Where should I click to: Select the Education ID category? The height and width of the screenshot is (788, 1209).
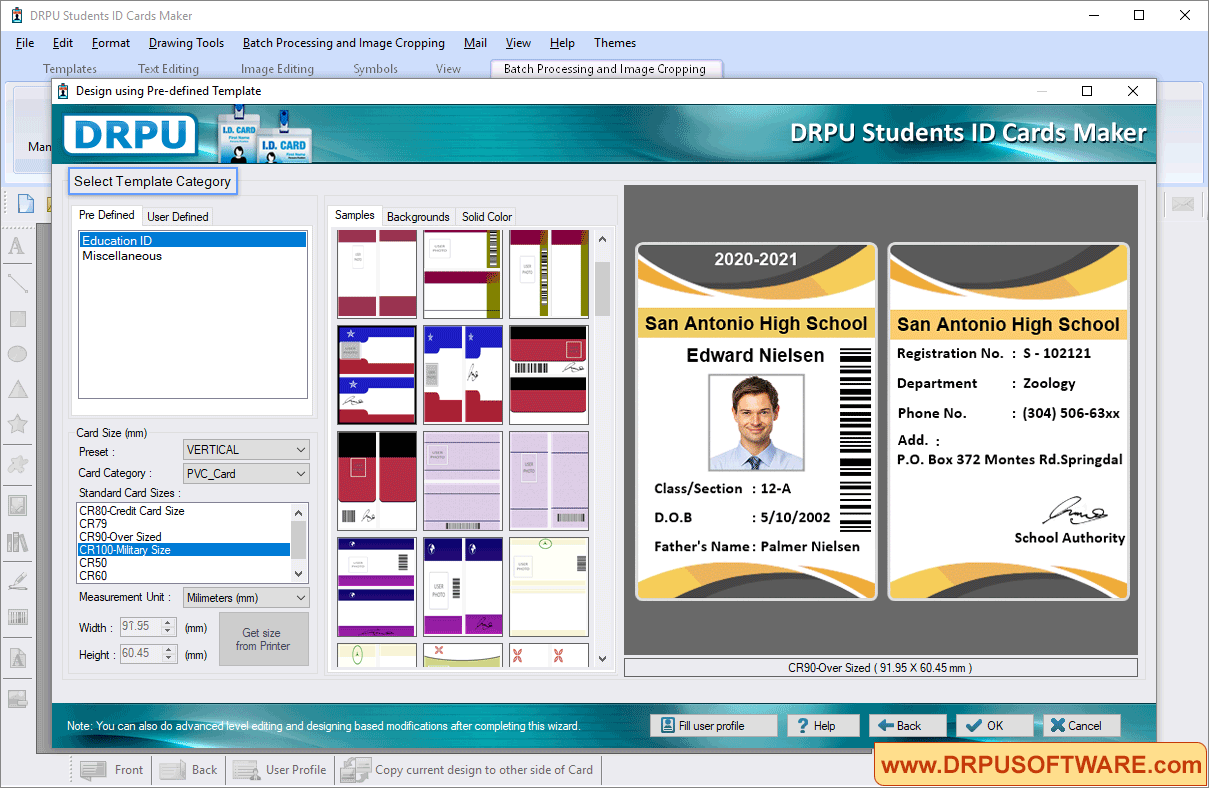coord(194,240)
